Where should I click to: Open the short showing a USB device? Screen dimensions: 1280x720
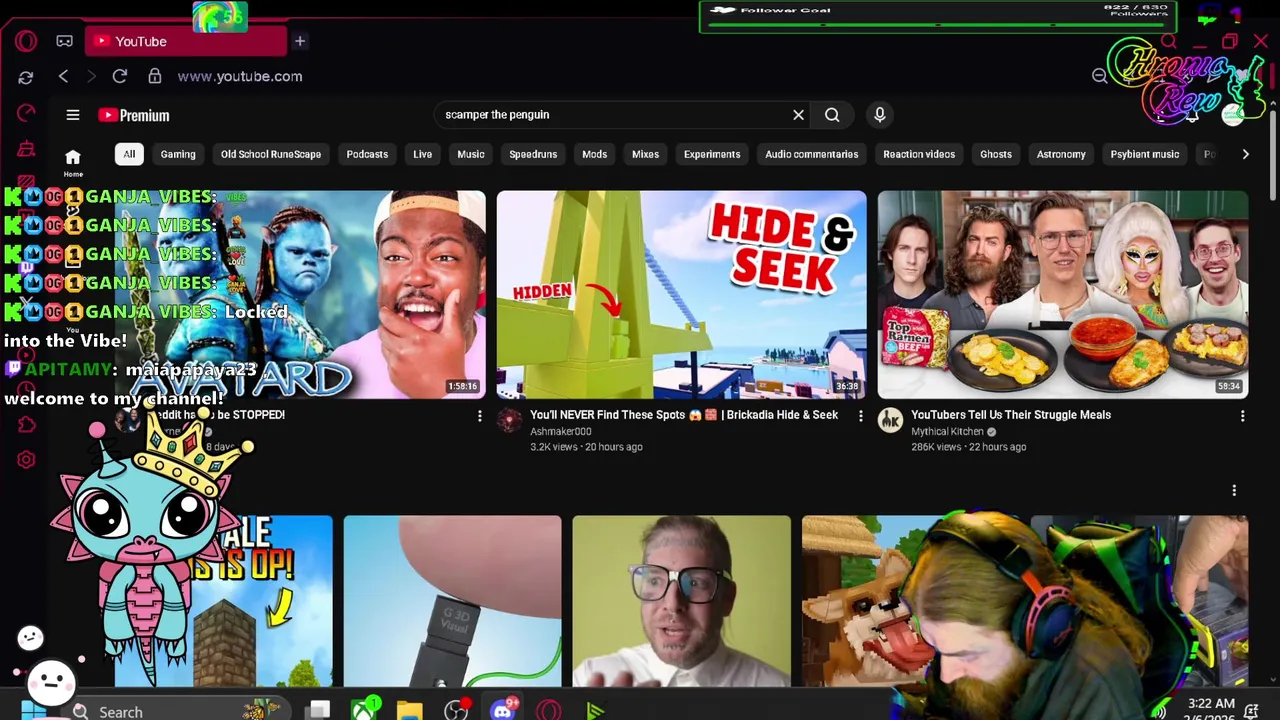[452, 601]
